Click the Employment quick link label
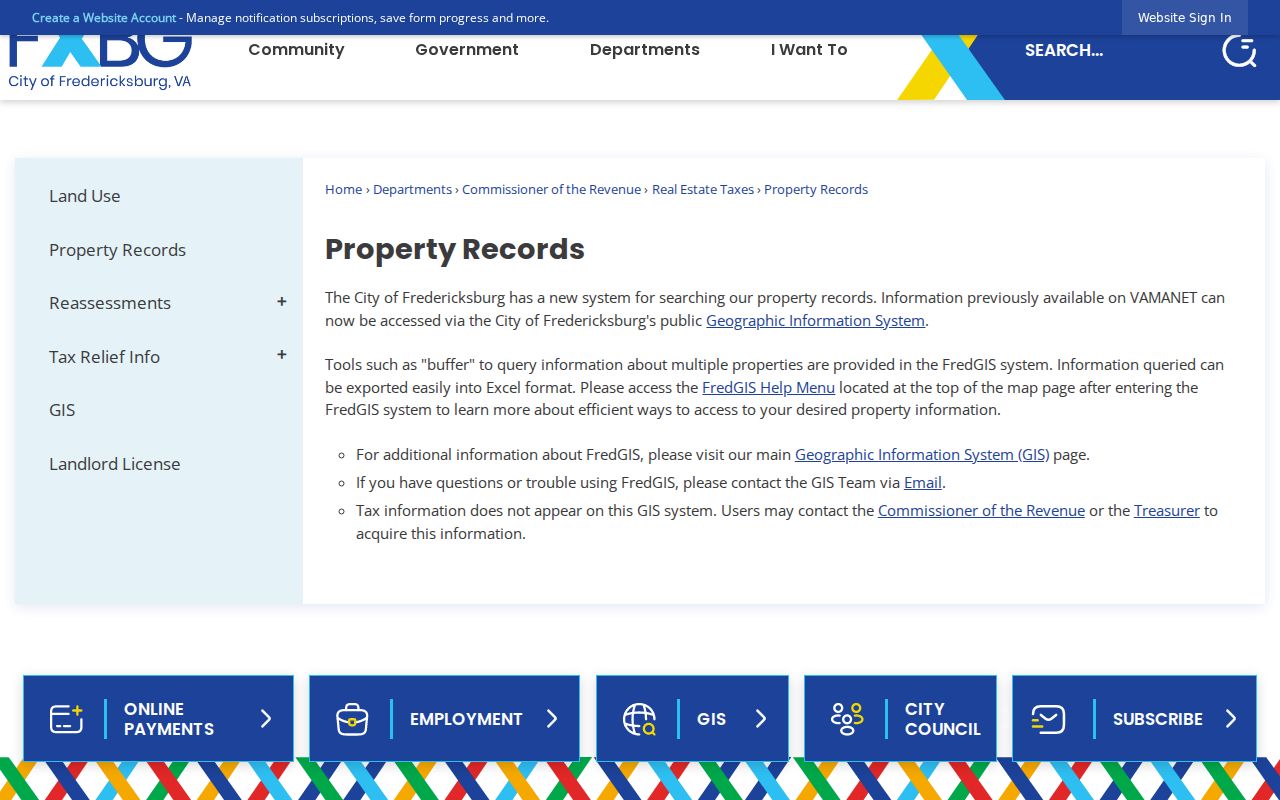The width and height of the screenshot is (1280, 800). pyautogui.click(x=466, y=719)
